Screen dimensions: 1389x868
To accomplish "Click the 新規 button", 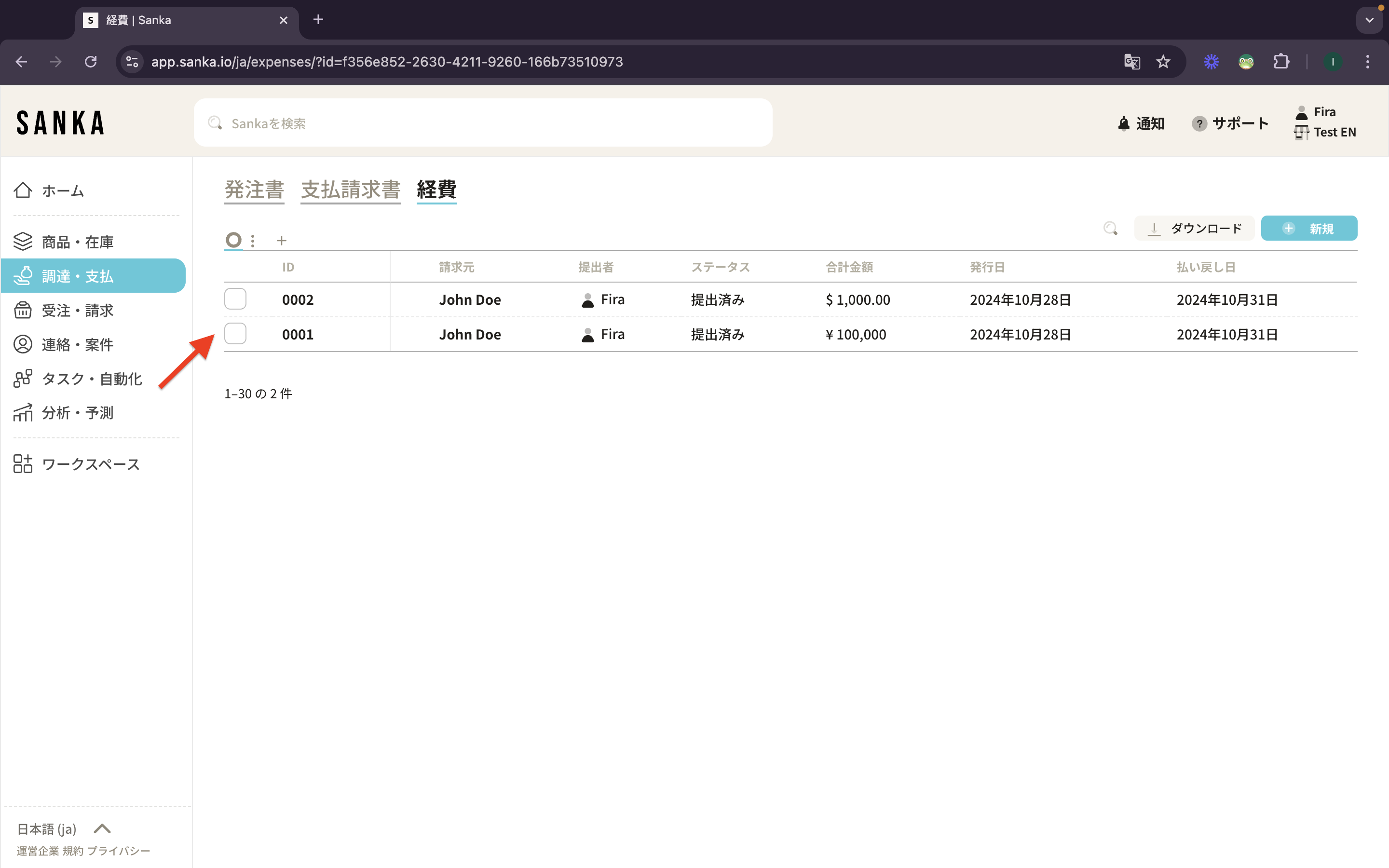I will 1308,229.
